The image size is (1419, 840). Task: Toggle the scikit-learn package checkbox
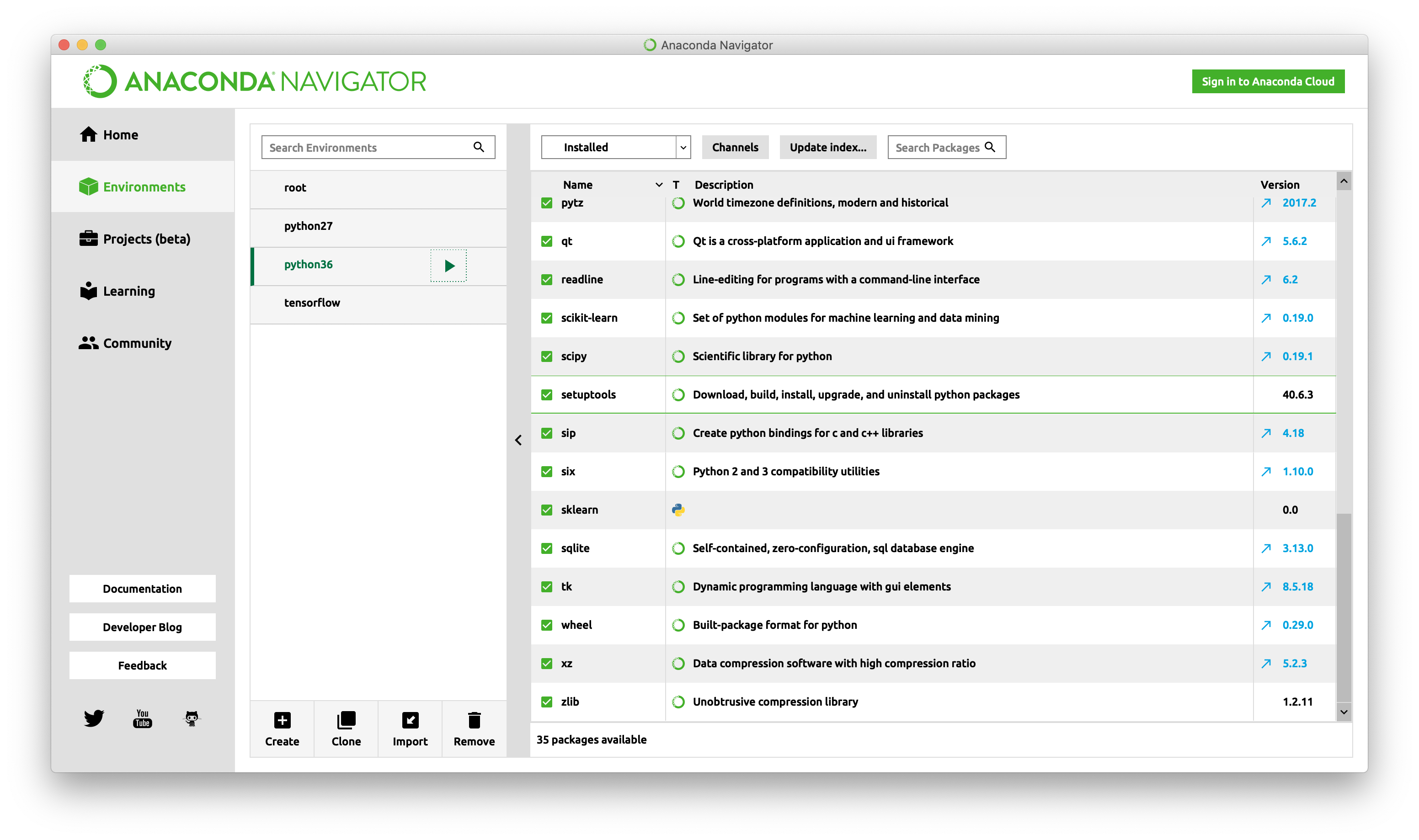coord(546,318)
